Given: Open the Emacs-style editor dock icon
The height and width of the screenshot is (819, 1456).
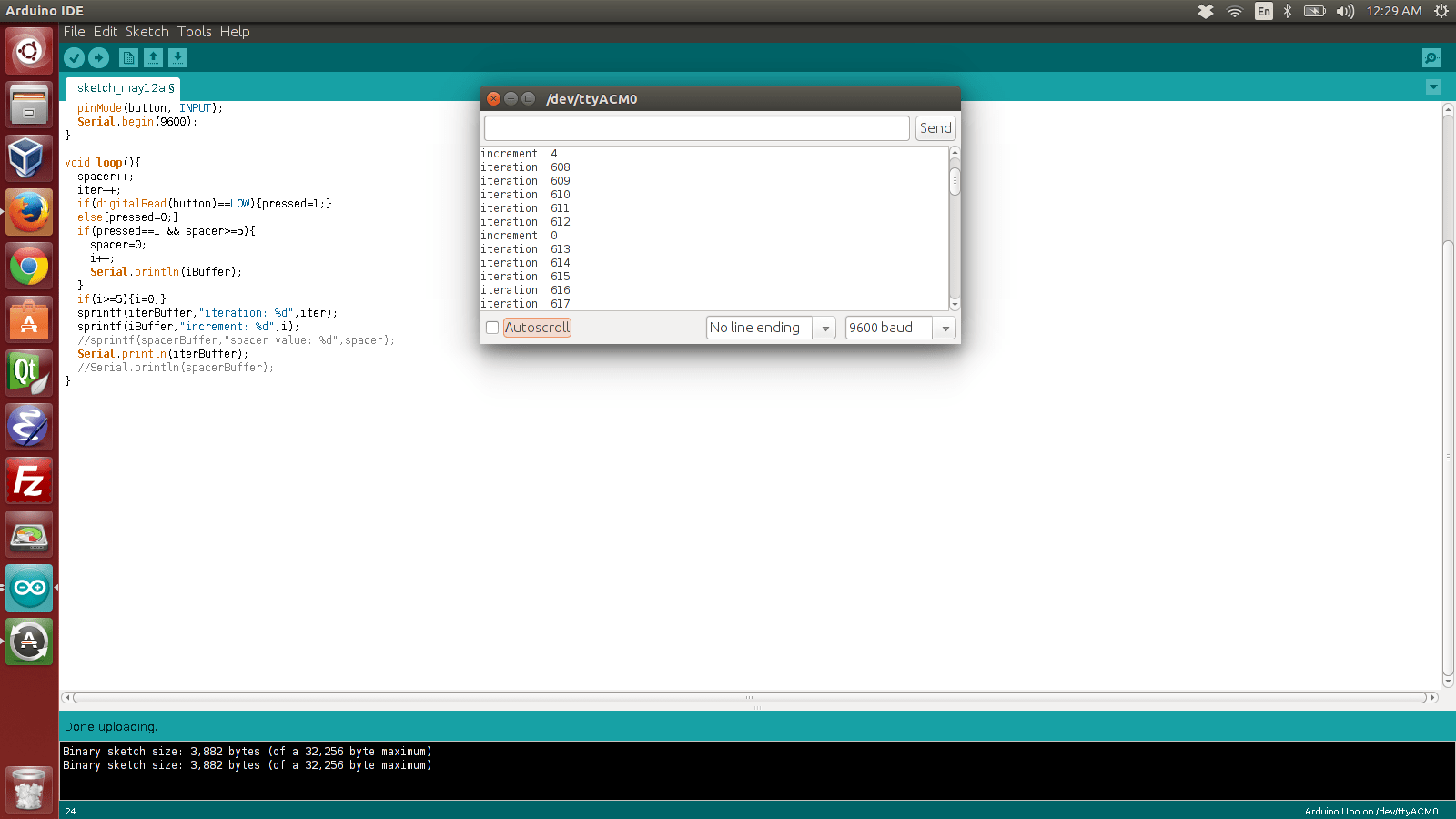Looking at the screenshot, I should point(29,427).
